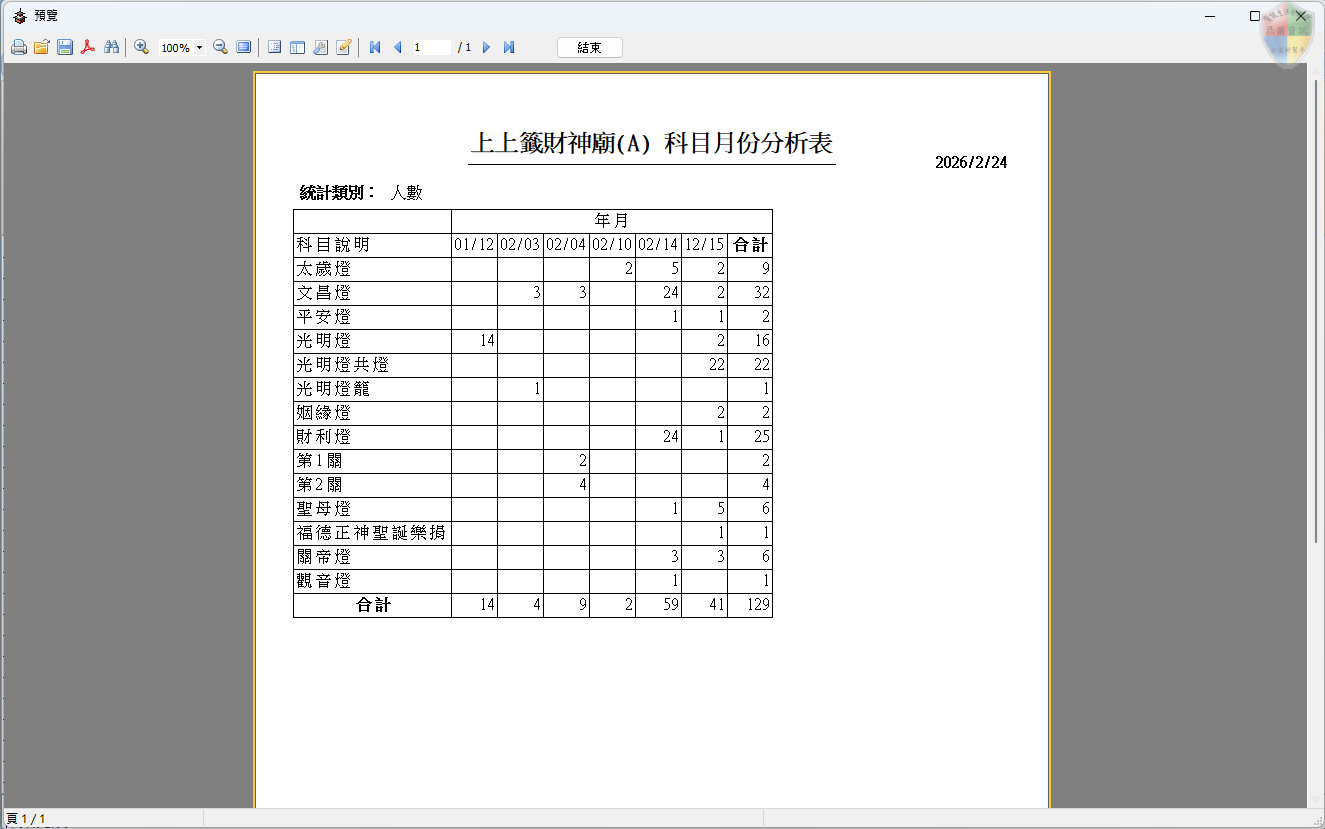
Task: Export the report to PDF
Action: click(88, 46)
